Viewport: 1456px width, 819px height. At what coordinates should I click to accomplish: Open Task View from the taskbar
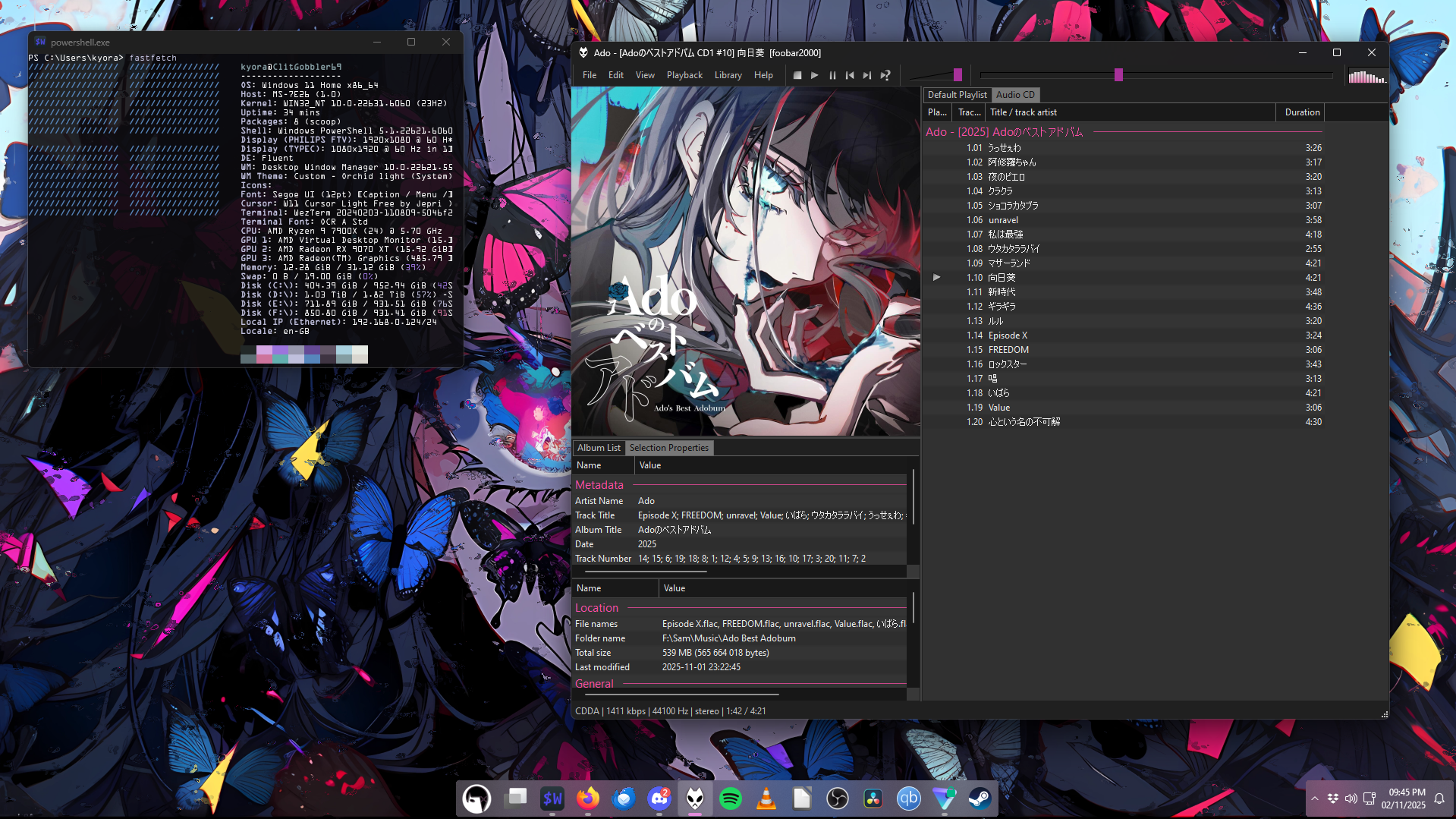click(x=516, y=799)
